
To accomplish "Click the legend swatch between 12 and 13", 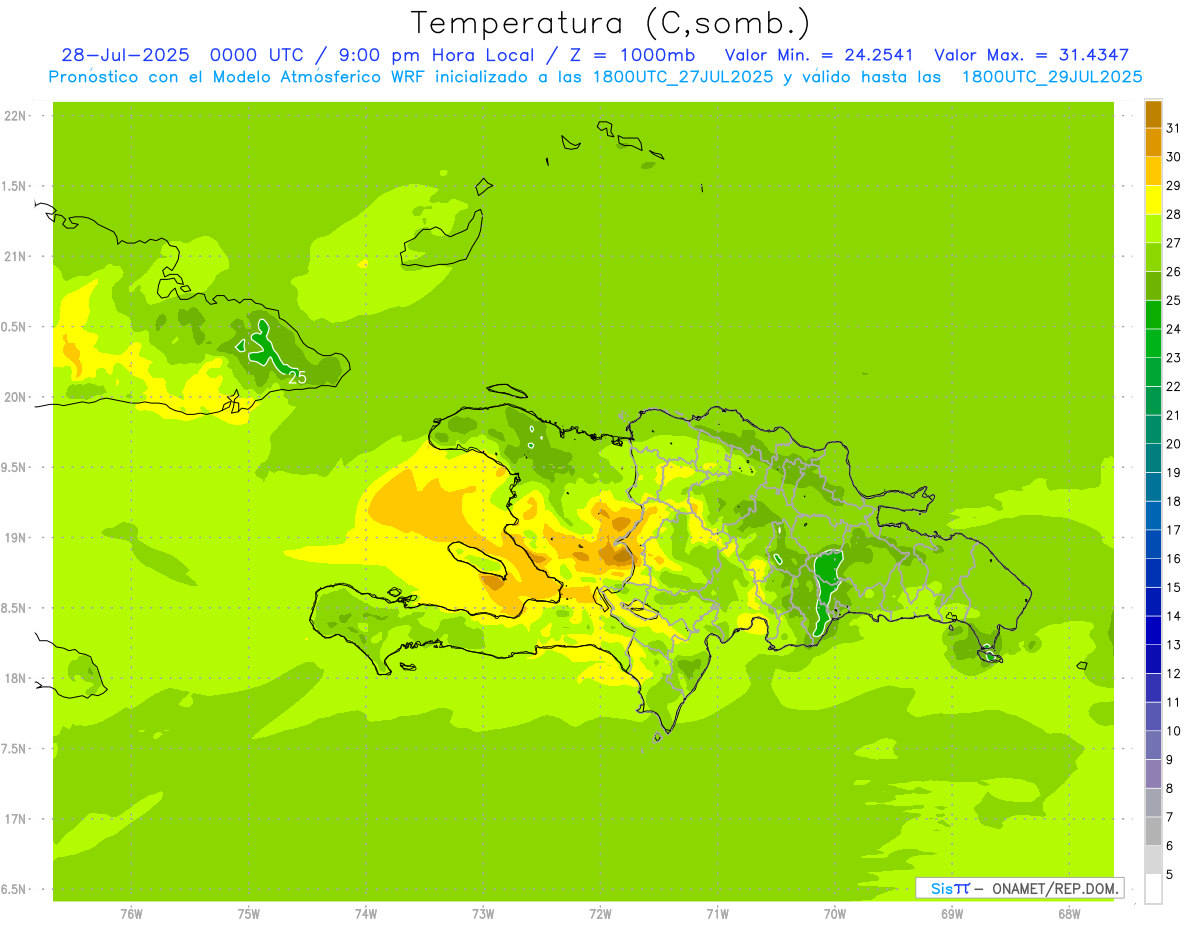I will [x=1153, y=659].
